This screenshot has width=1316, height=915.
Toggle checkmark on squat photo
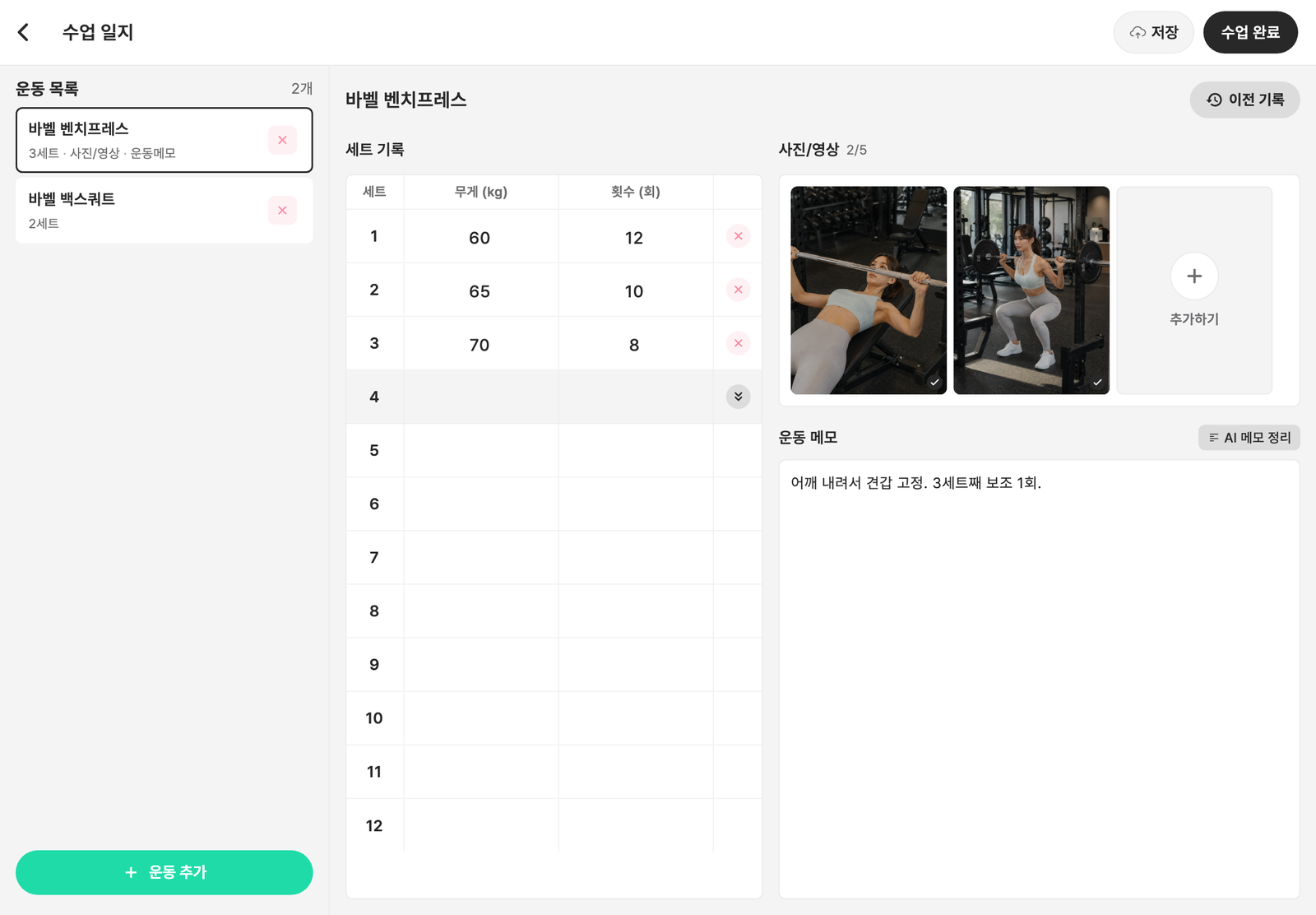(1097, 382)
